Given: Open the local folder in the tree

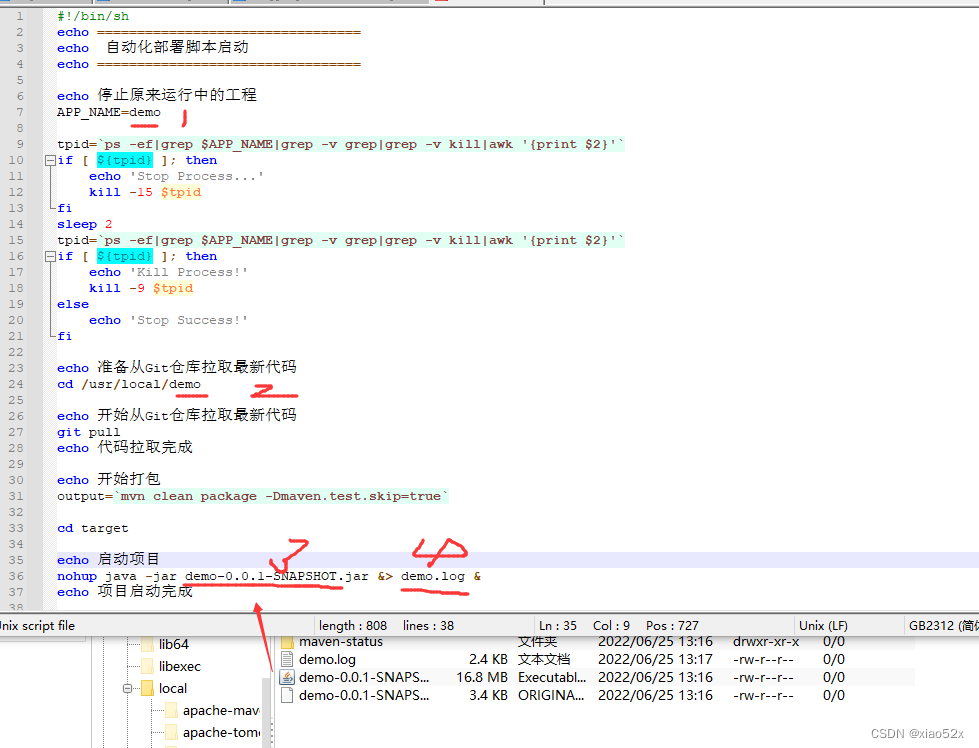Looking at the screenshot, I should tap(172, 688).
